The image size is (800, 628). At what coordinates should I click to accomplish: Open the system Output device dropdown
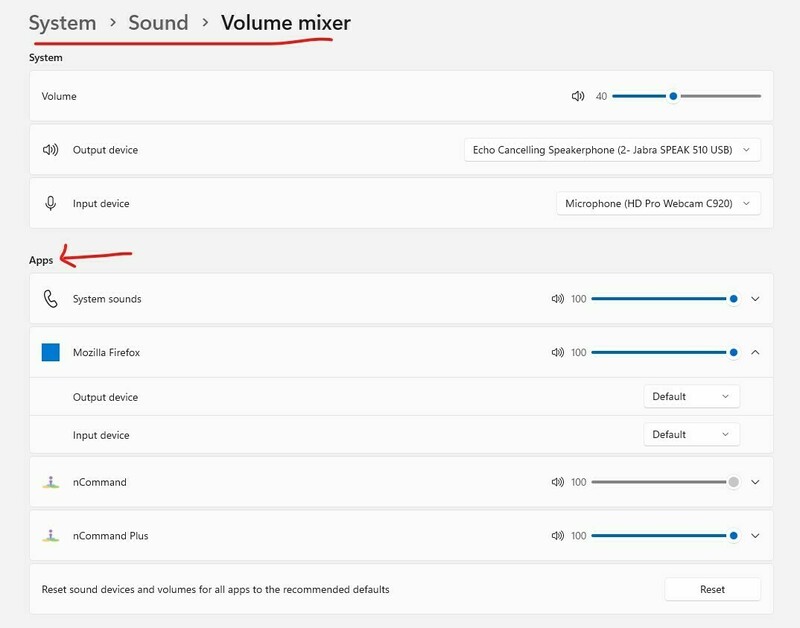click(612, 150)
